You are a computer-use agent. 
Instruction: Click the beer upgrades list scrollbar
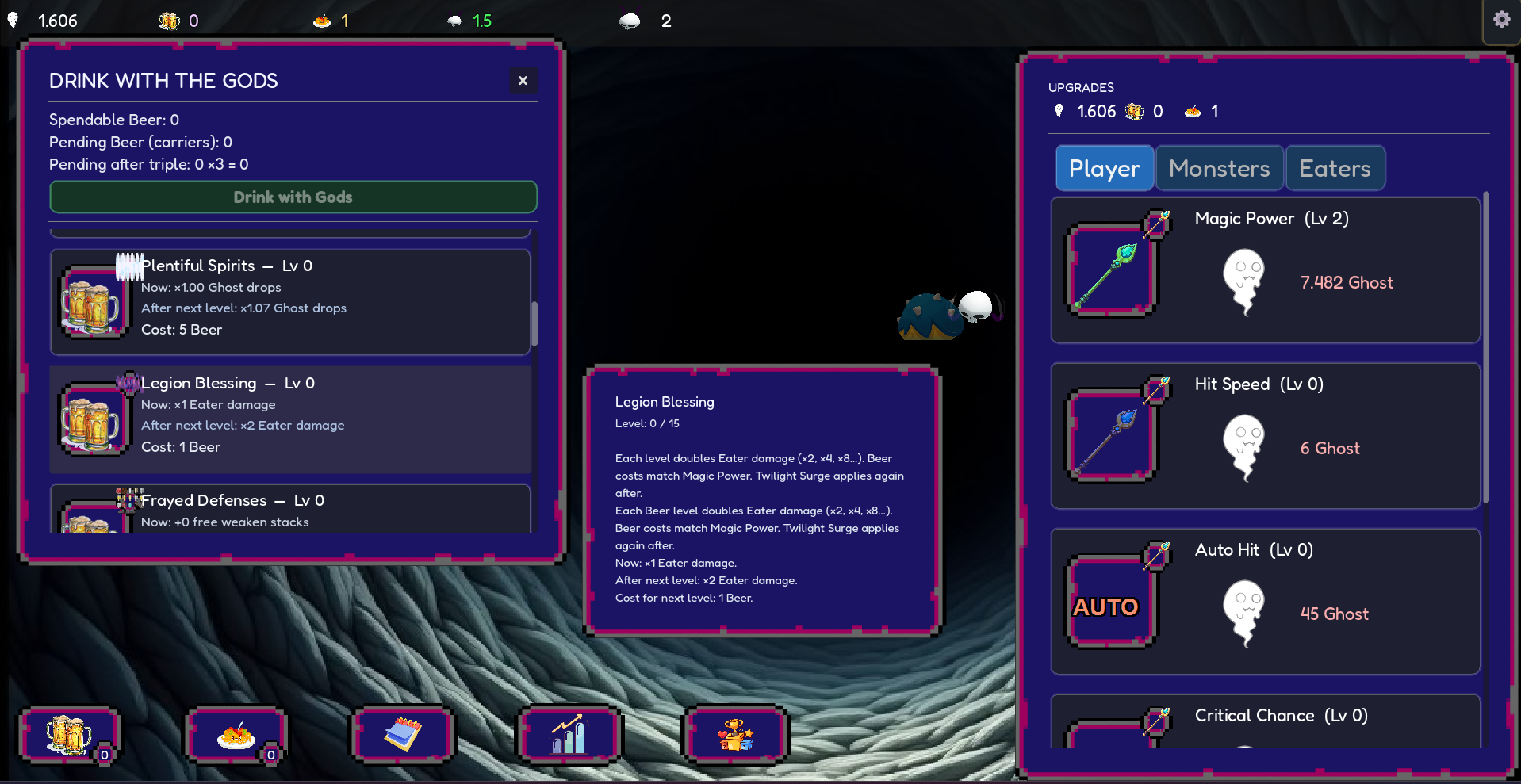(x=534, y=323)
